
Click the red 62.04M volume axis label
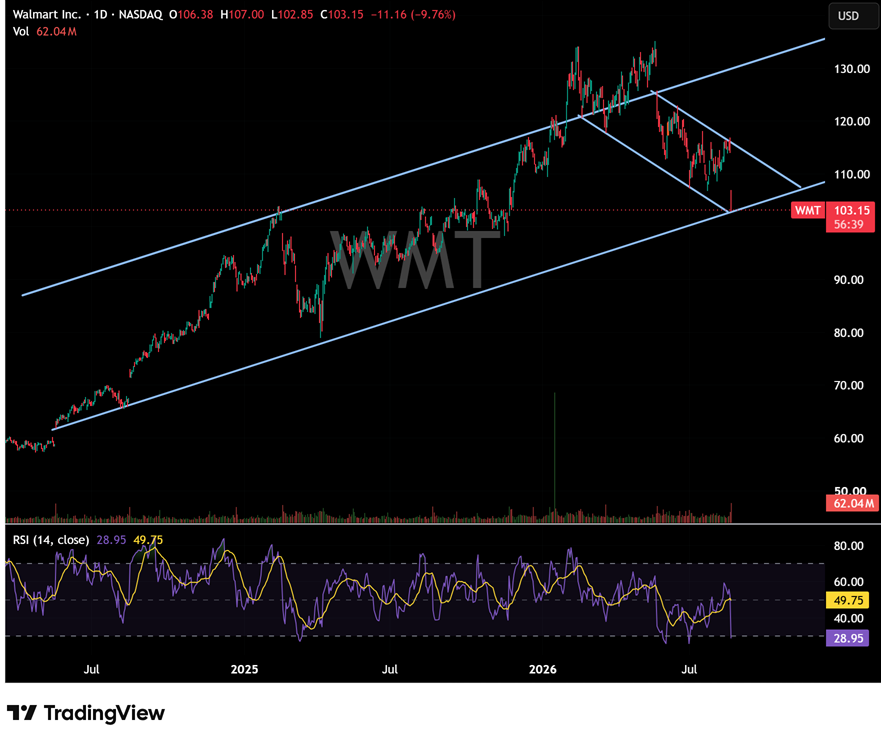click(852, 503)
